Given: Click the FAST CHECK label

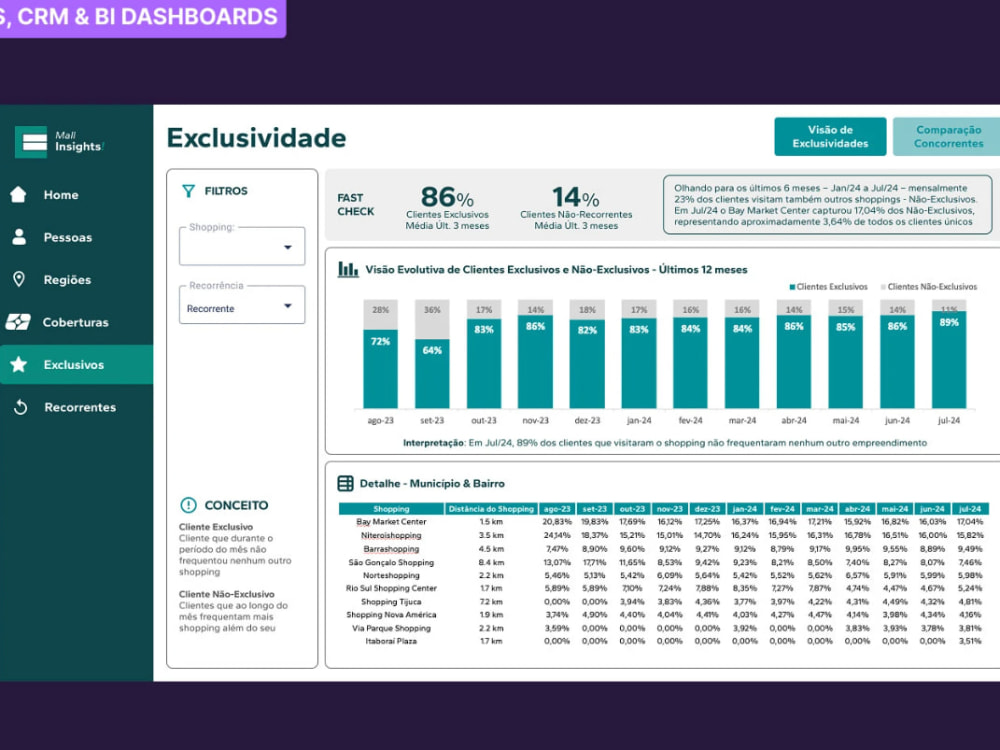Looking at the screenshot, I should pos(355,205).
